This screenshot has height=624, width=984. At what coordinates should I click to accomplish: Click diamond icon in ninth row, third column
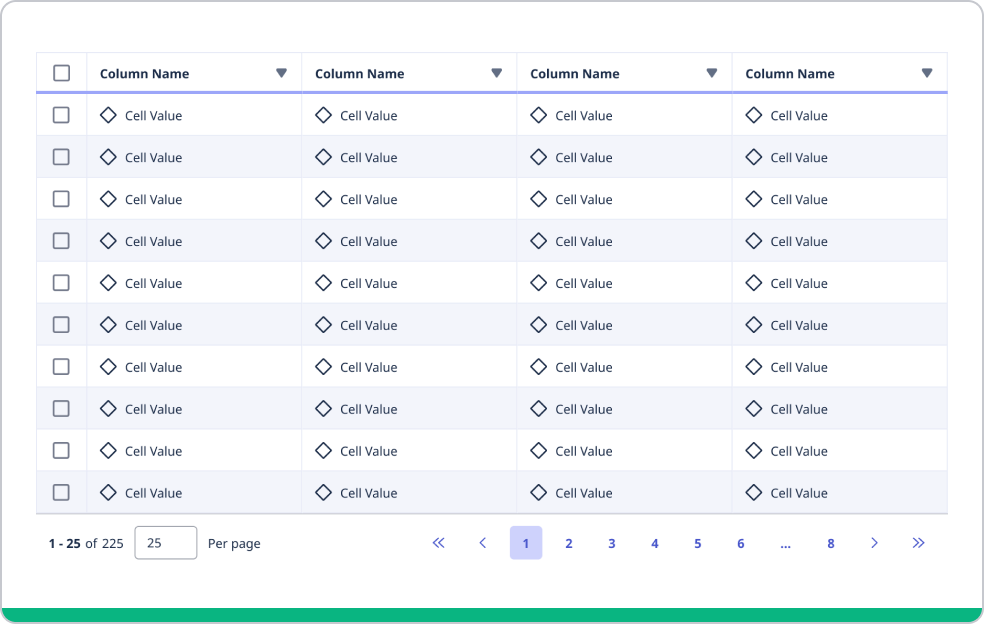tap(539, 451)
